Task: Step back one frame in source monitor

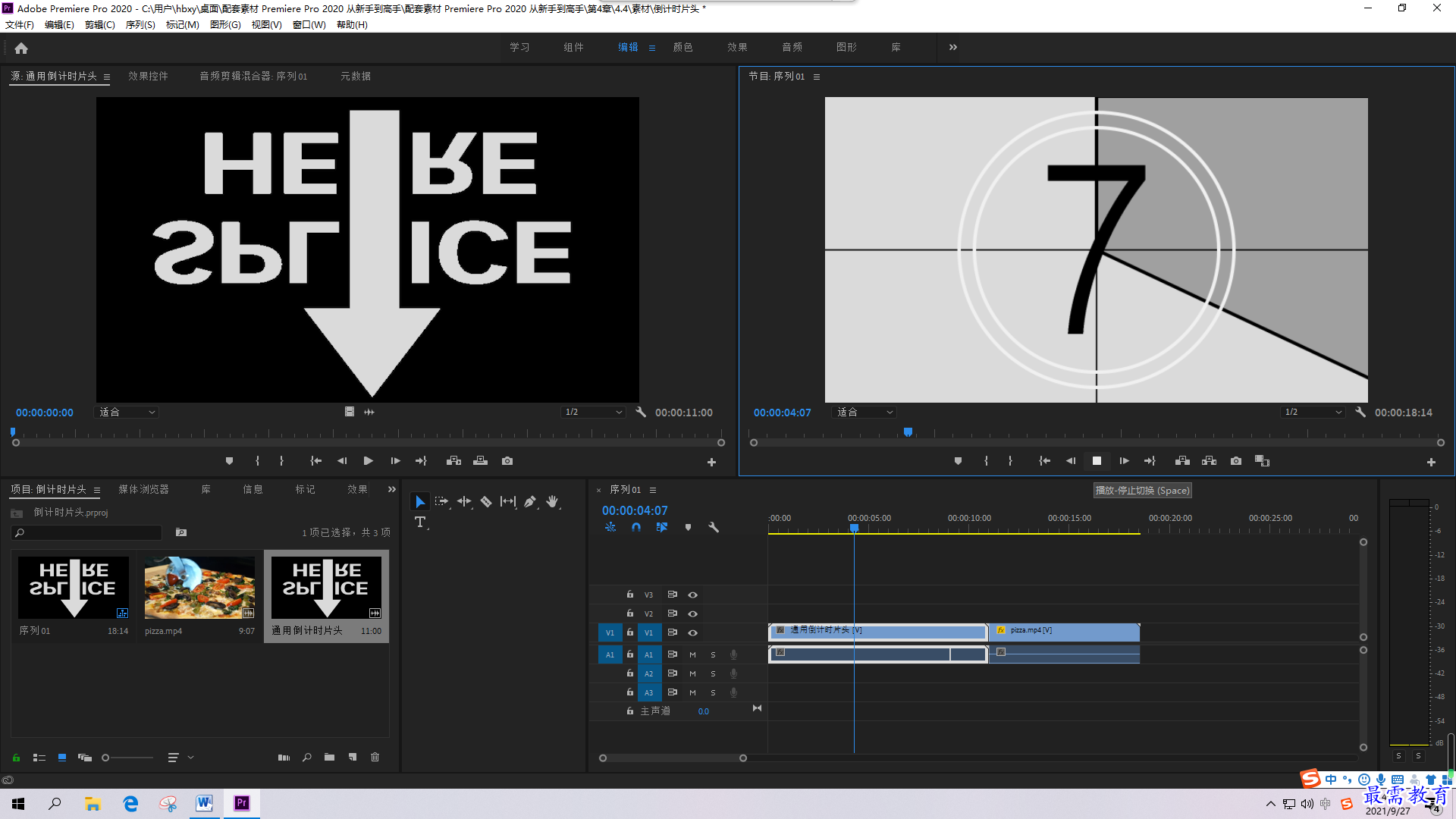Action: (x=342, y=461)
